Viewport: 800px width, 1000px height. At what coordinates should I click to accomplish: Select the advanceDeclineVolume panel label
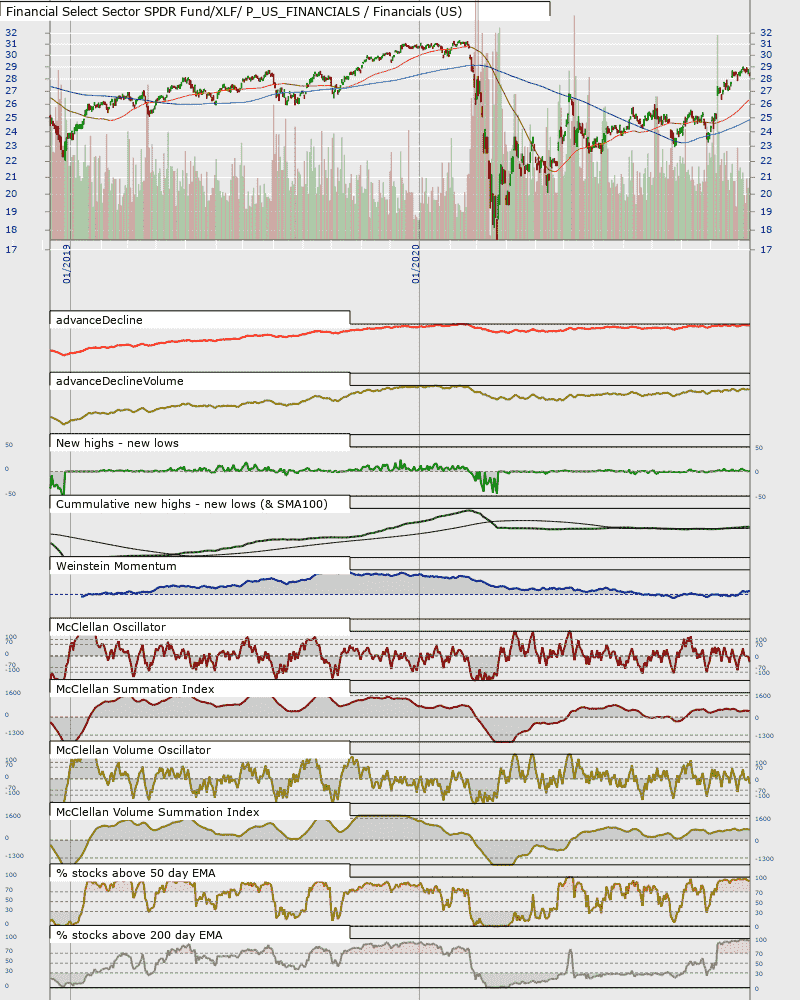(120, 381)
